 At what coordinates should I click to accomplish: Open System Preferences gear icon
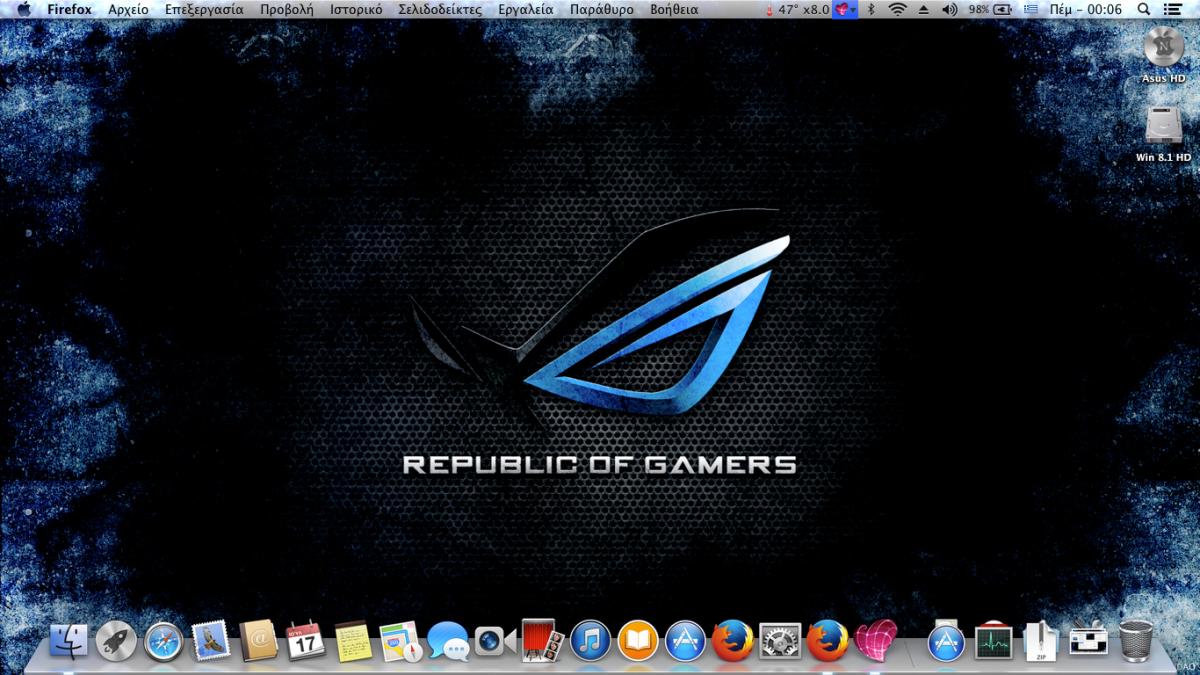780,640
